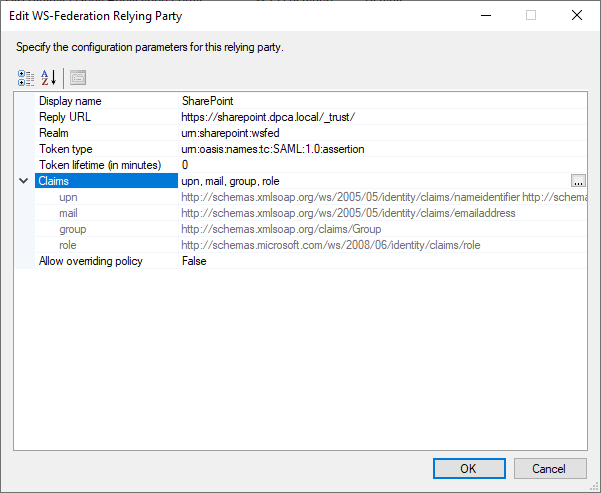Viewport: 601px width, 493px height.
Task: Click the ellipsis button for Claims
Action: (x=578, y=181)
